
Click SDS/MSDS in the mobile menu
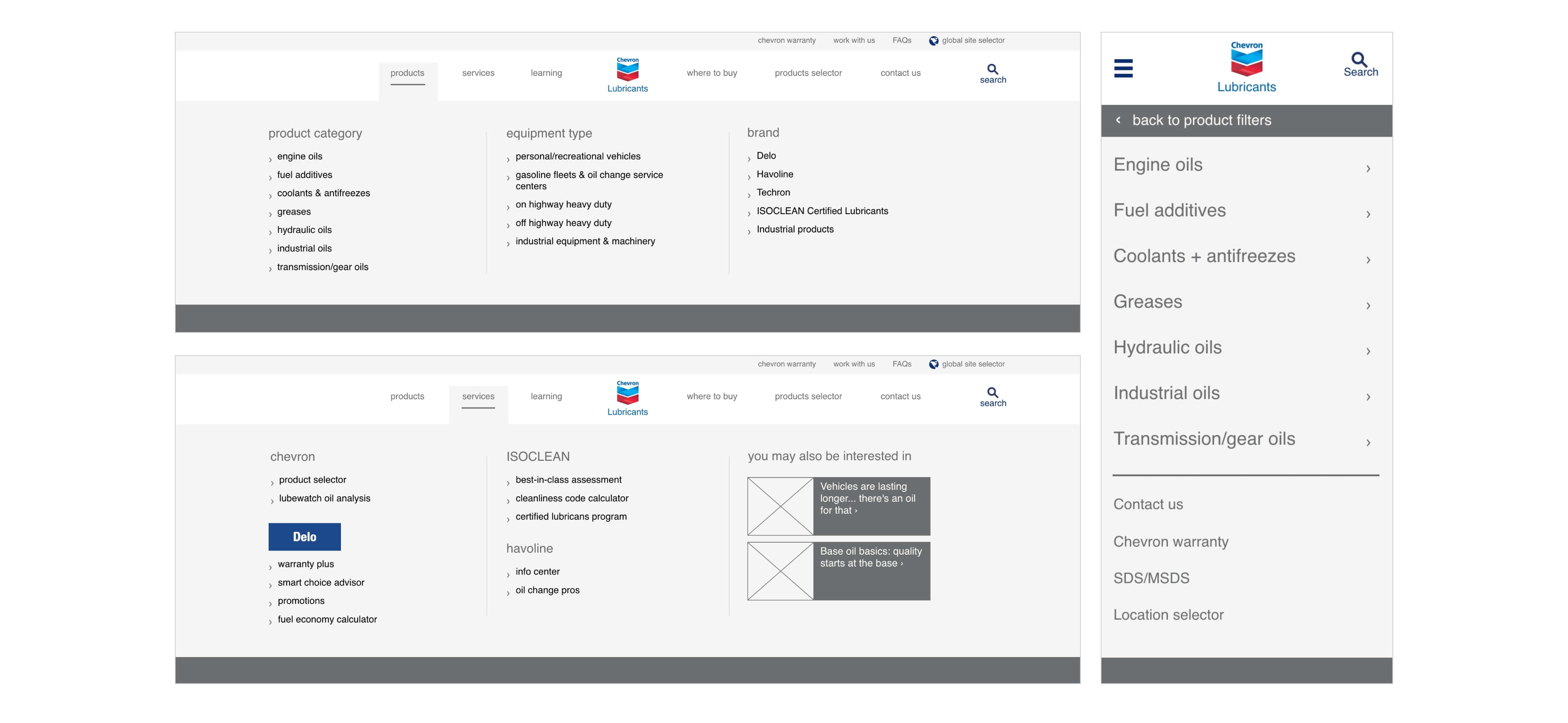(x=1151, y=578)
